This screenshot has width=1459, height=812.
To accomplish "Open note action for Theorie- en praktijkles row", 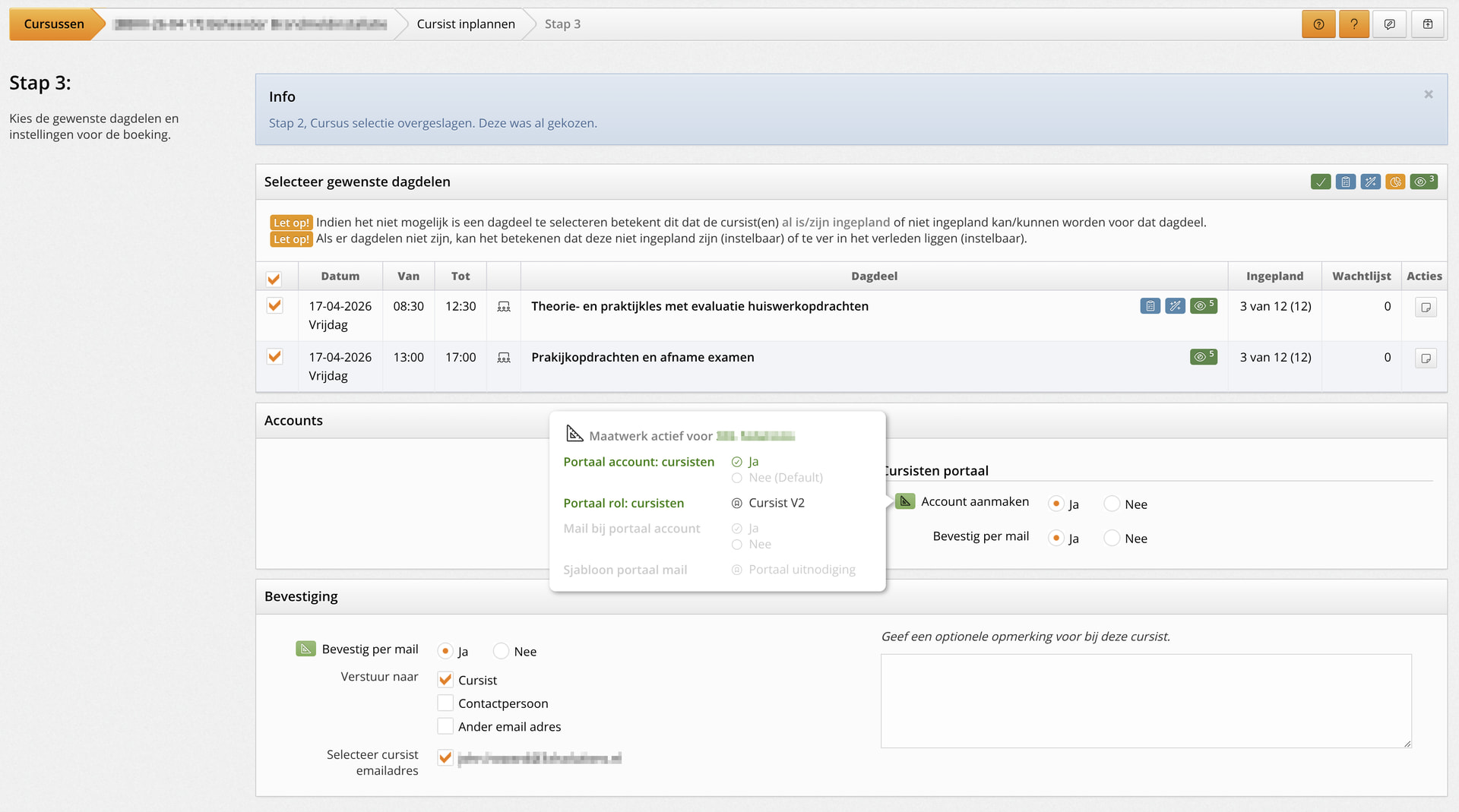I will [1426, 307].
